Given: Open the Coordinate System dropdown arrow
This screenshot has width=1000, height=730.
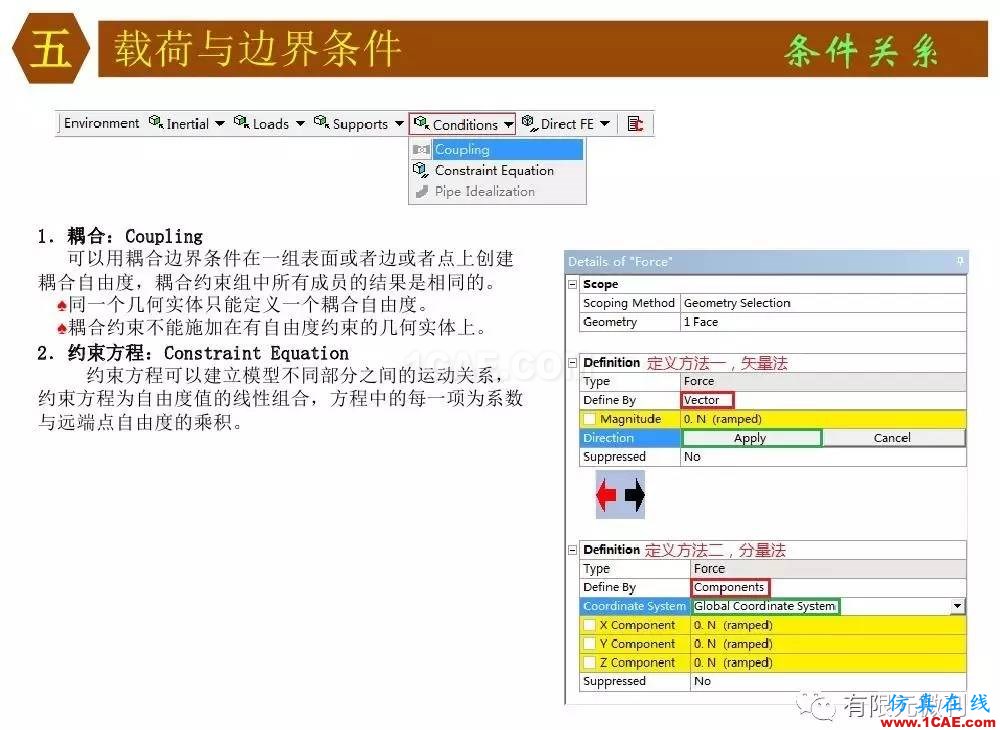Looking at the screenshot, I should pos(957,606).
